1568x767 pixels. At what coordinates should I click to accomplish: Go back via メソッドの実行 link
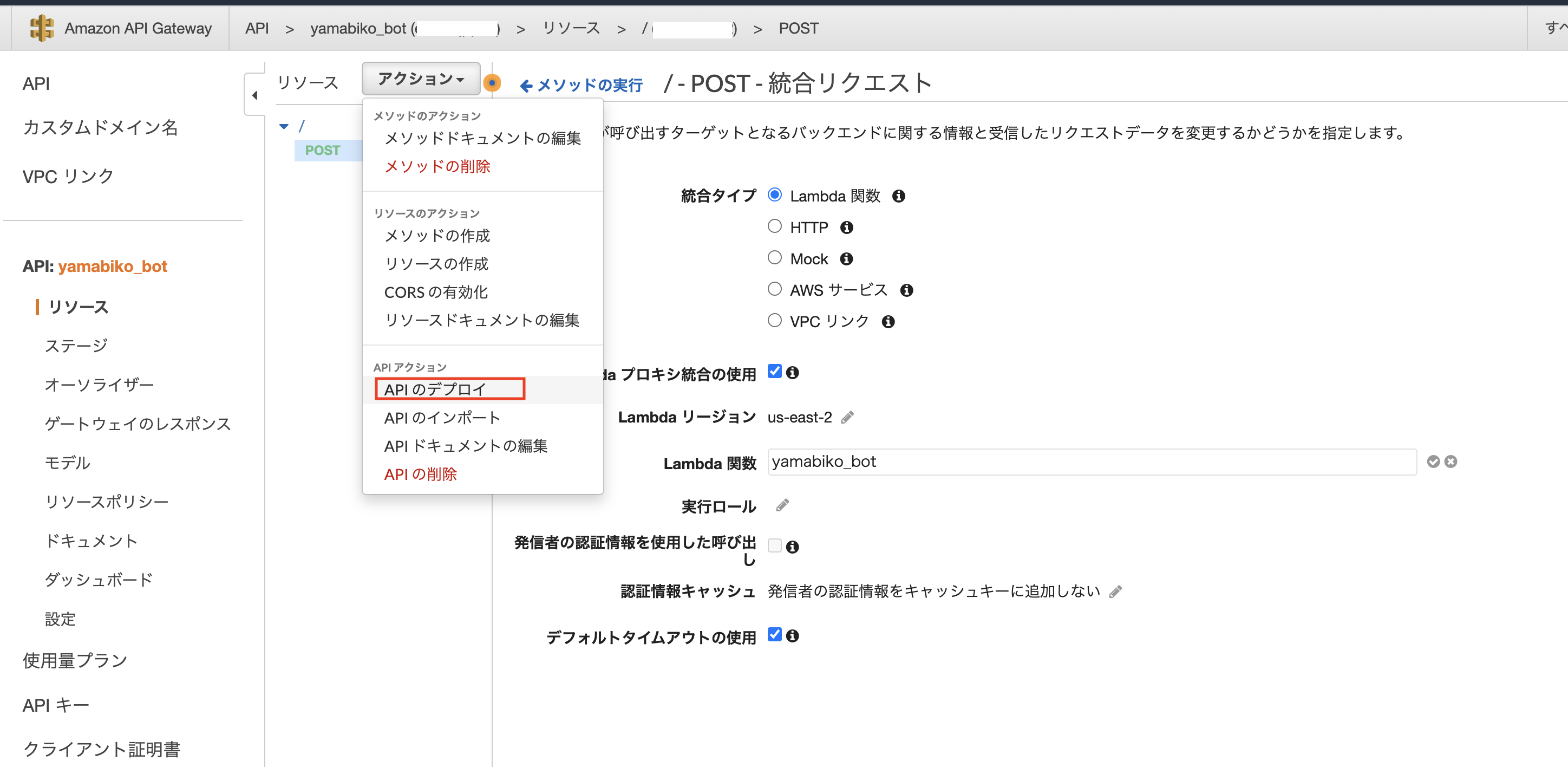point(582,85)
